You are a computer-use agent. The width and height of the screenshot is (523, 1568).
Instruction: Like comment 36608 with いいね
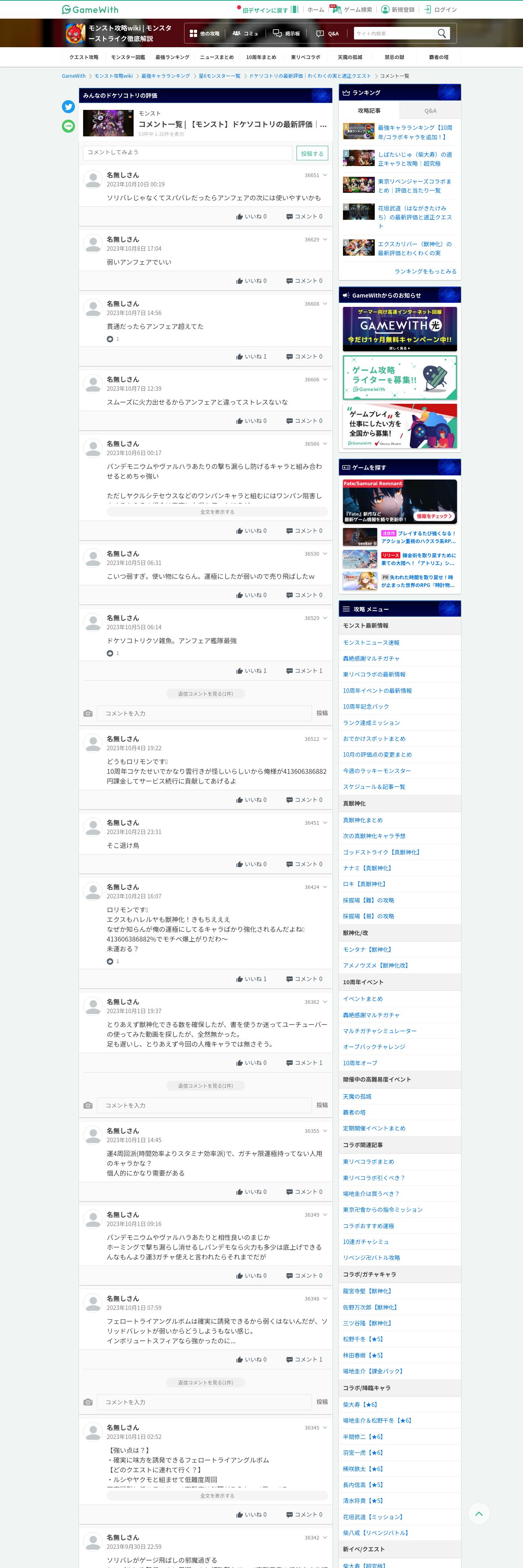(x=251, y=357)
